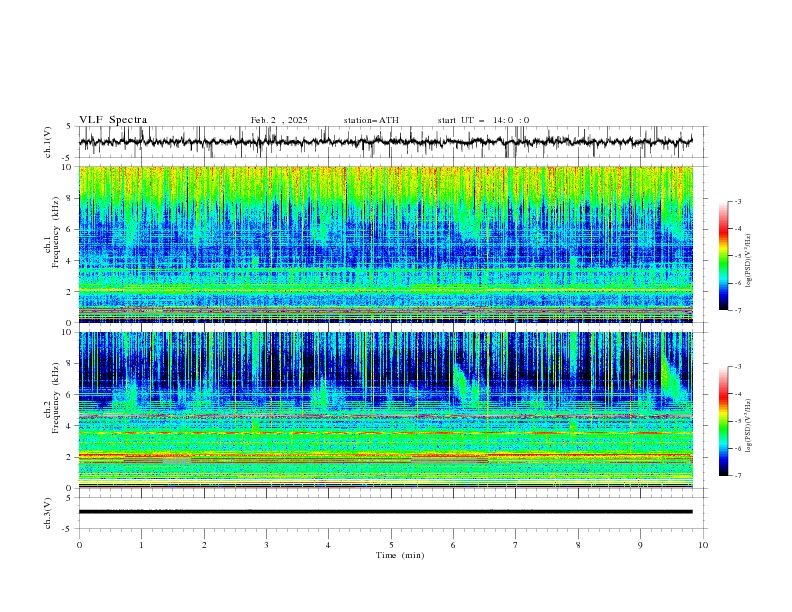Click the "ch.2 Frequency (kHz)" axis label
The image size is (792, 612).
(52, 398)
